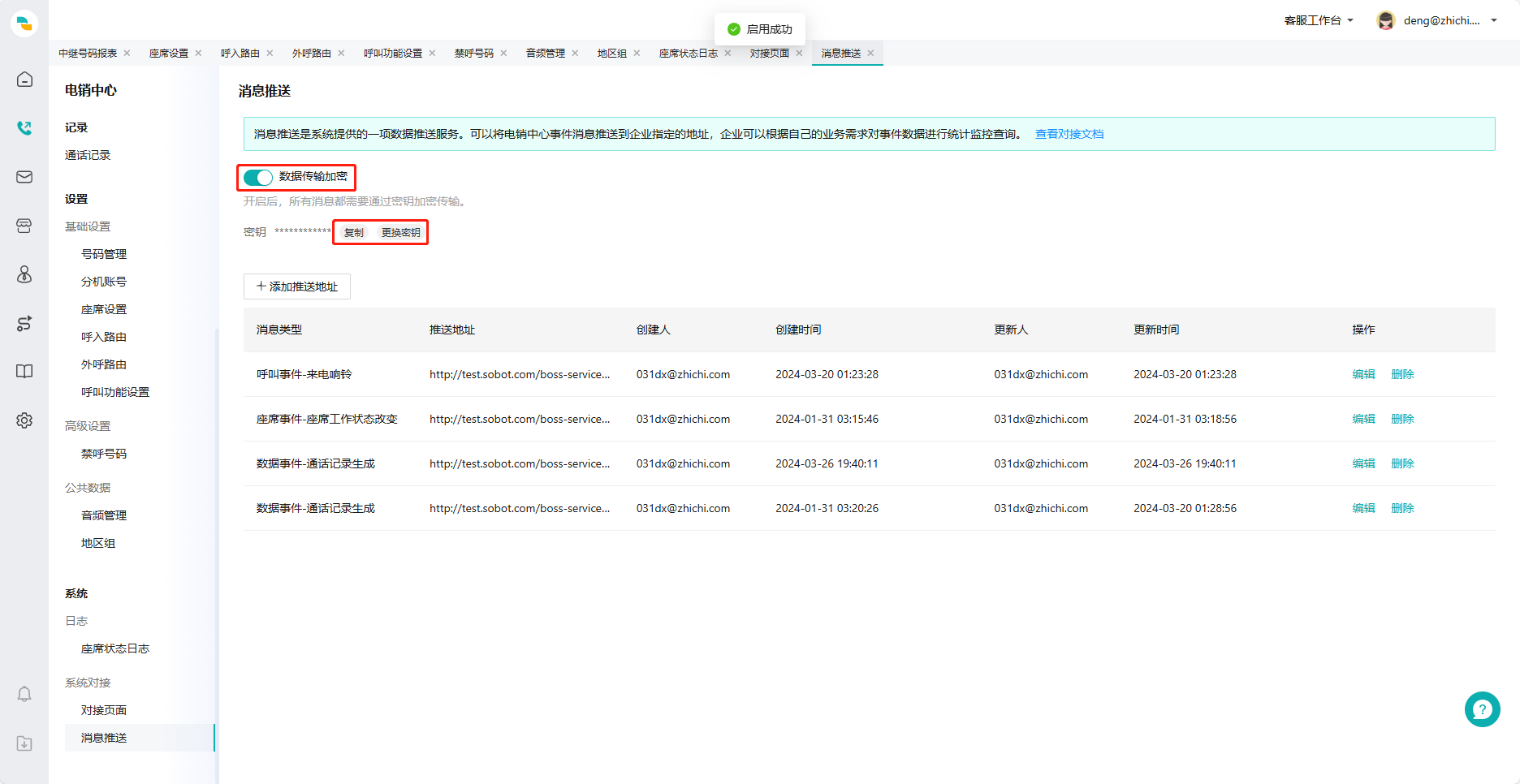Edit the row created 2024-03-26 19:40:11

tap(1363, 463)
